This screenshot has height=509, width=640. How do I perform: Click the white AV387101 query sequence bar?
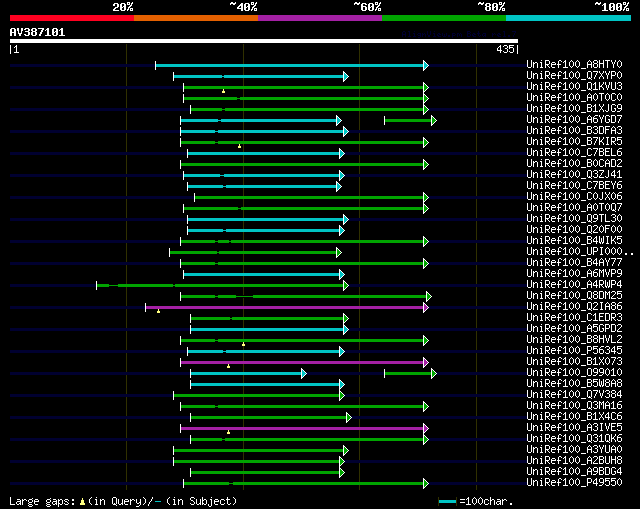pyautogui.click(x=264, y=41)
